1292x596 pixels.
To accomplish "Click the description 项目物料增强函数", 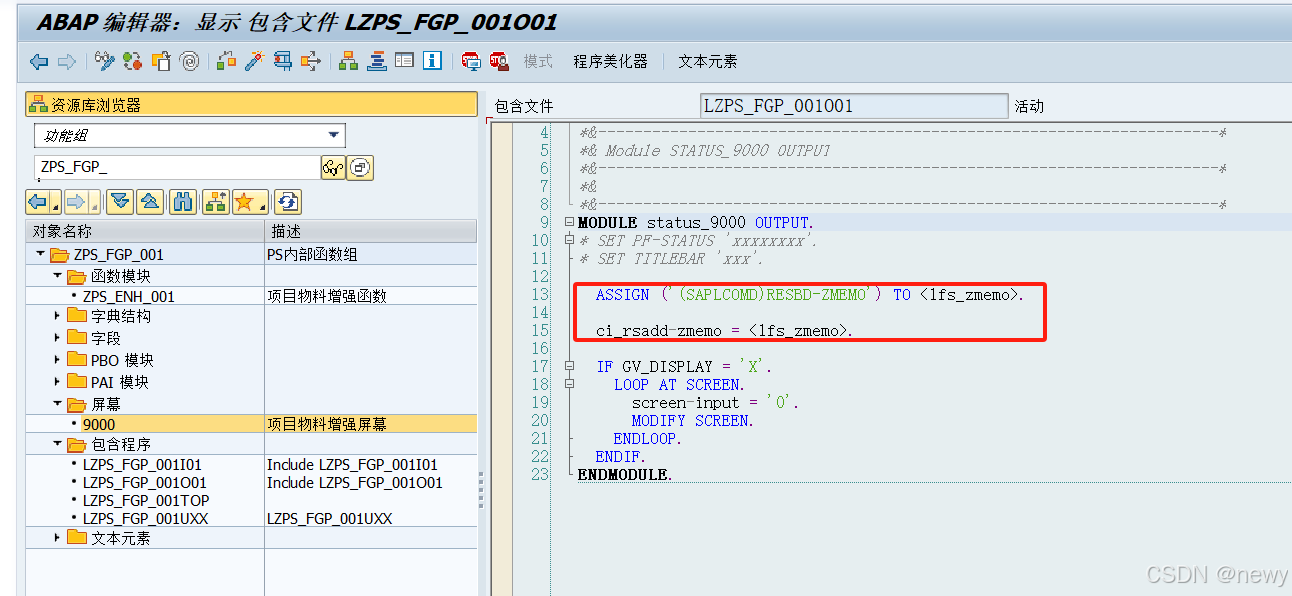I will (x=327, y=297).
